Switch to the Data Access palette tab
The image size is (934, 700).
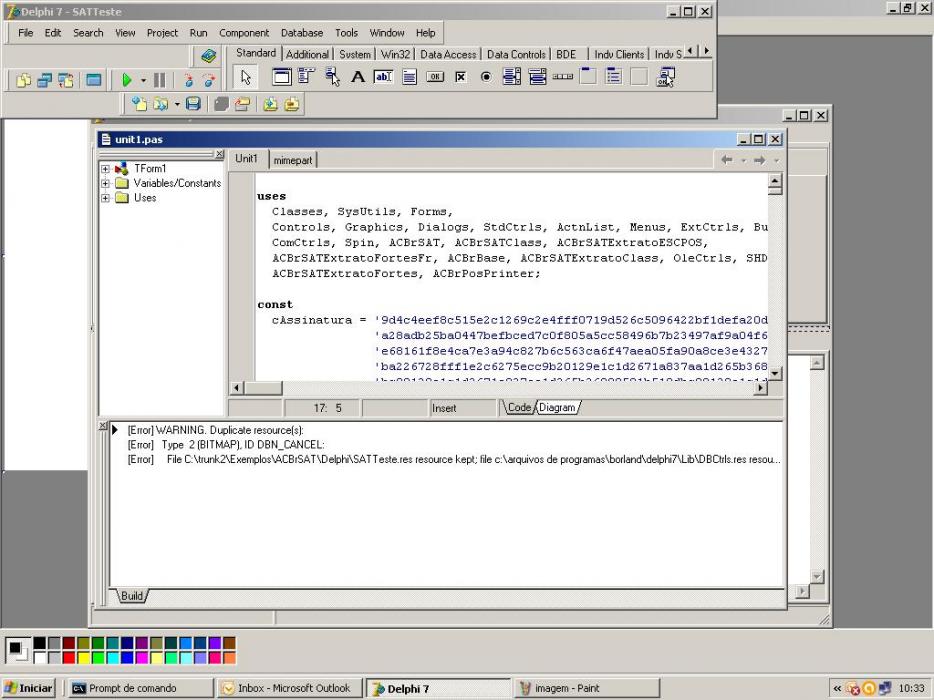pos(448,54)
